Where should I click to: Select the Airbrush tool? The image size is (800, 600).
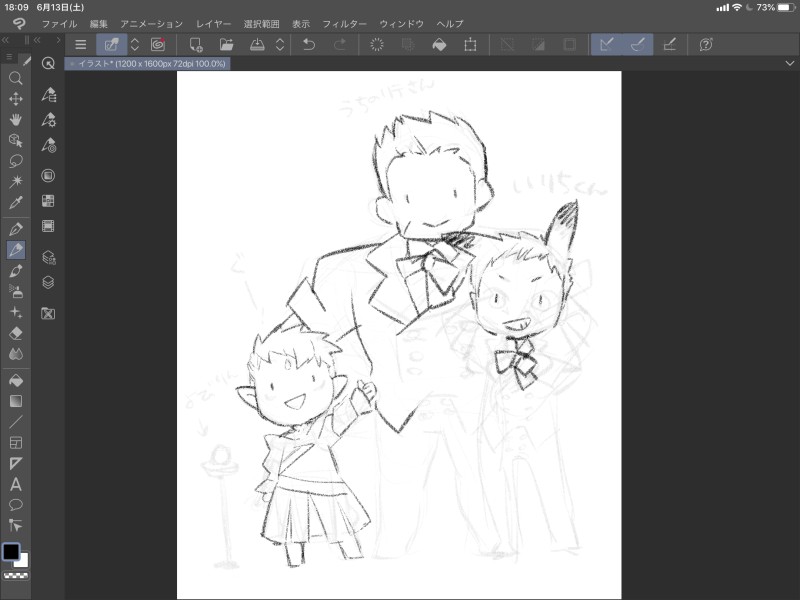[x=16, y=291]
